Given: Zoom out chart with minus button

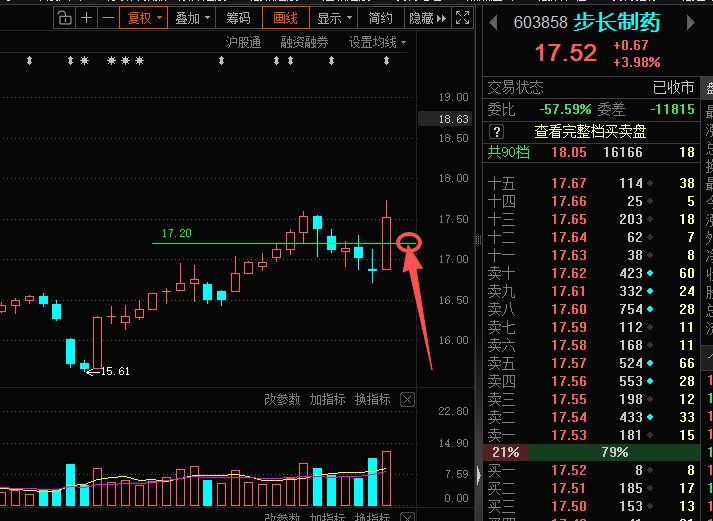Looking at the screenshot, I should click(x=108, y=18).
